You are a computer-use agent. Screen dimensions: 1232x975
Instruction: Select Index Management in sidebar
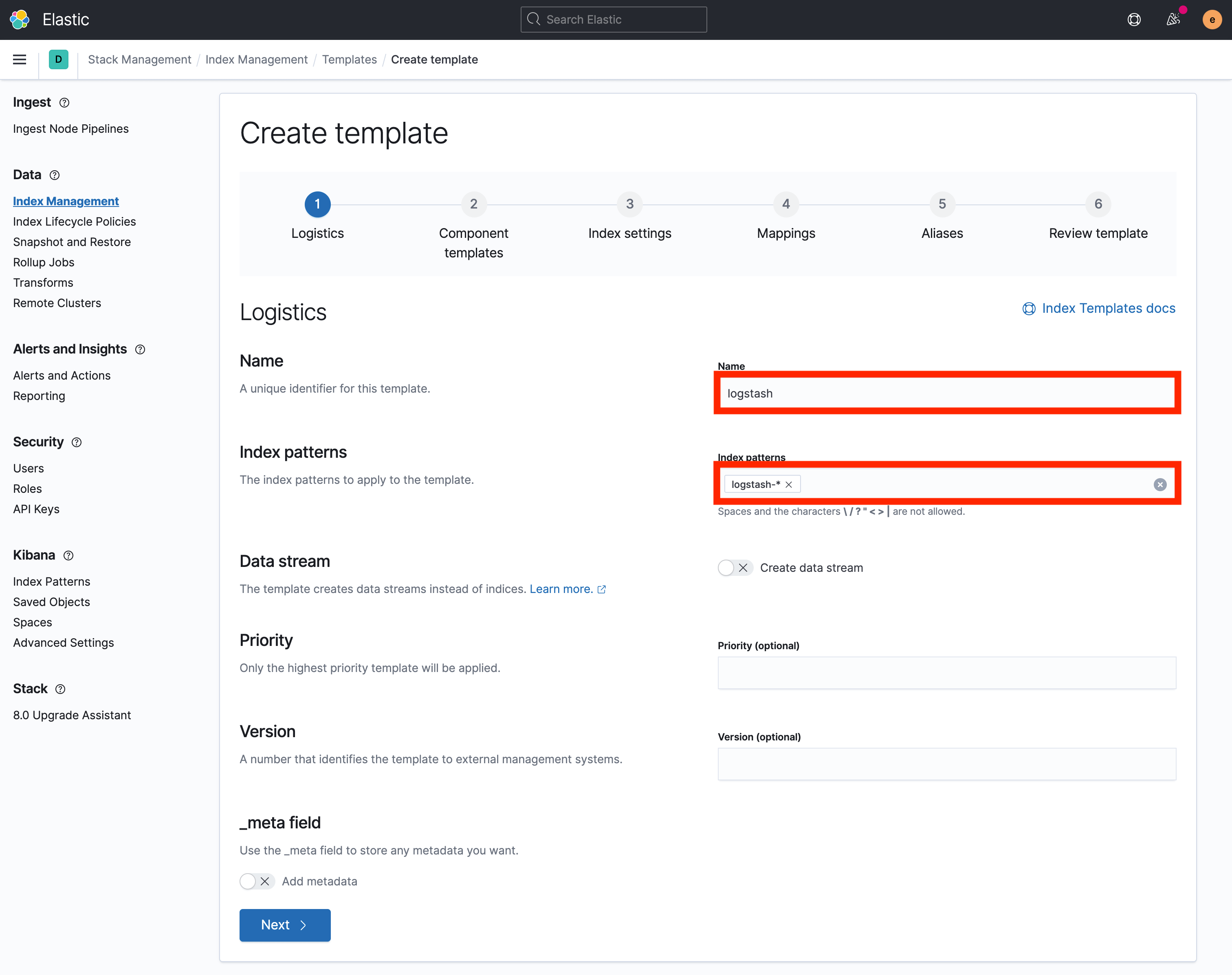pos(66,201)
